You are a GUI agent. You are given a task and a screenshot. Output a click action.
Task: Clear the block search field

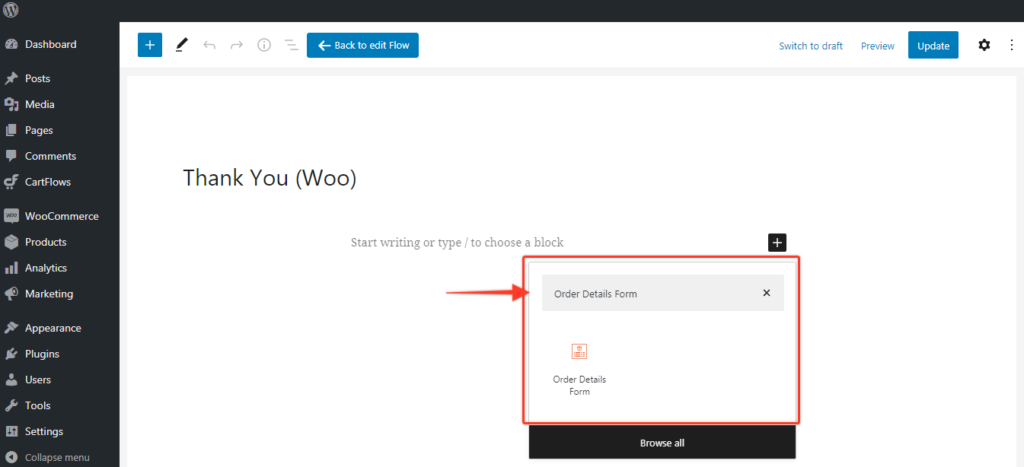tap(766, 293)
